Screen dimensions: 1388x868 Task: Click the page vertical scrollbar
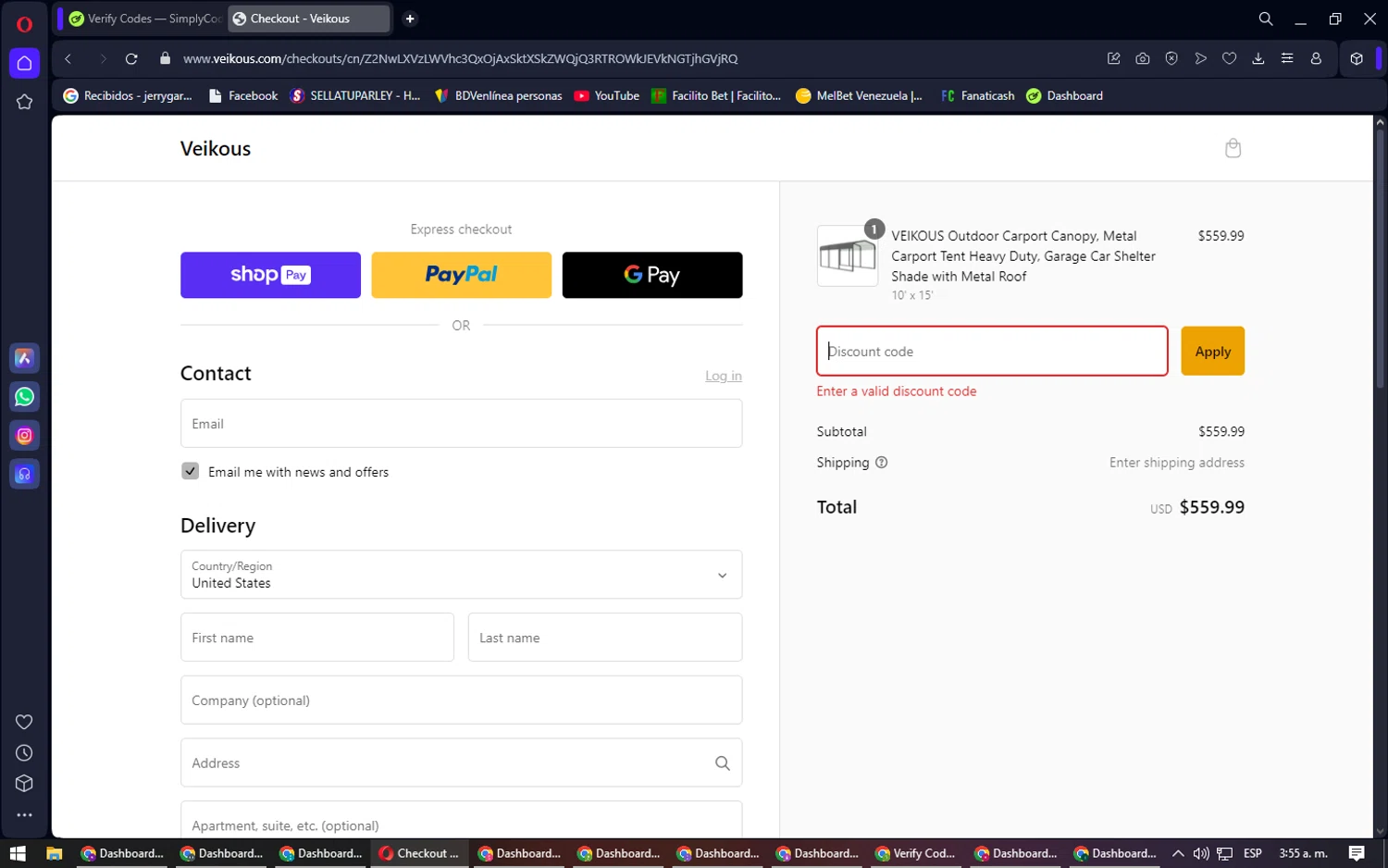click(x=1380, y=259)
